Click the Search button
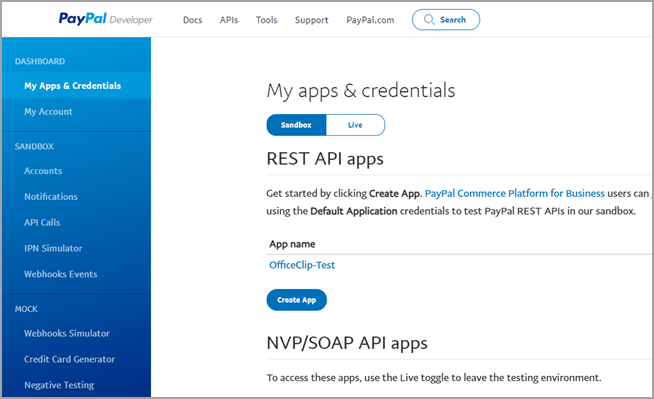 [446, 20]
